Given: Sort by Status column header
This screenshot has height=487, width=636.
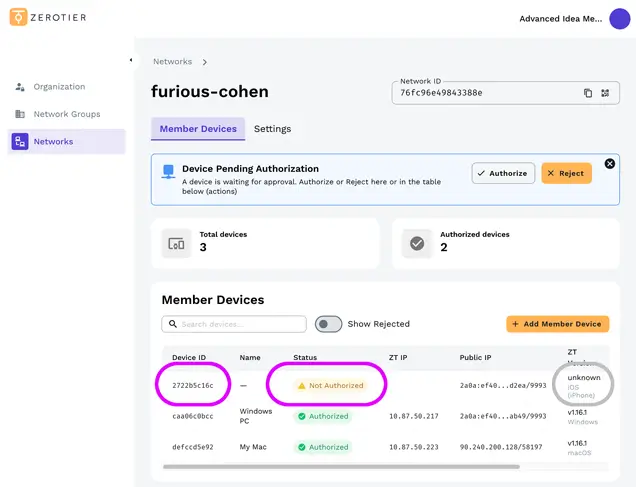Looking at the screenshot, I should [305, 357].
